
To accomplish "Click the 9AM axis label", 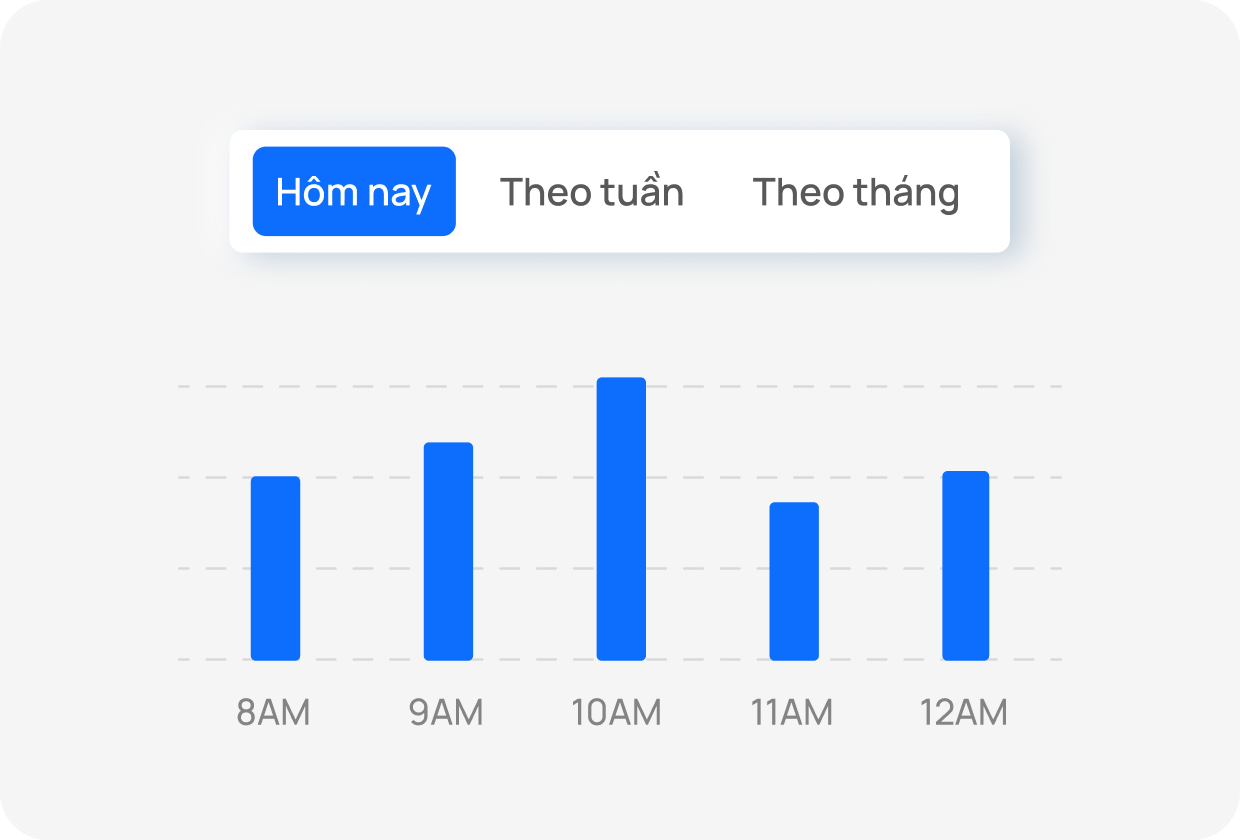I will click(x=448, y=712).
